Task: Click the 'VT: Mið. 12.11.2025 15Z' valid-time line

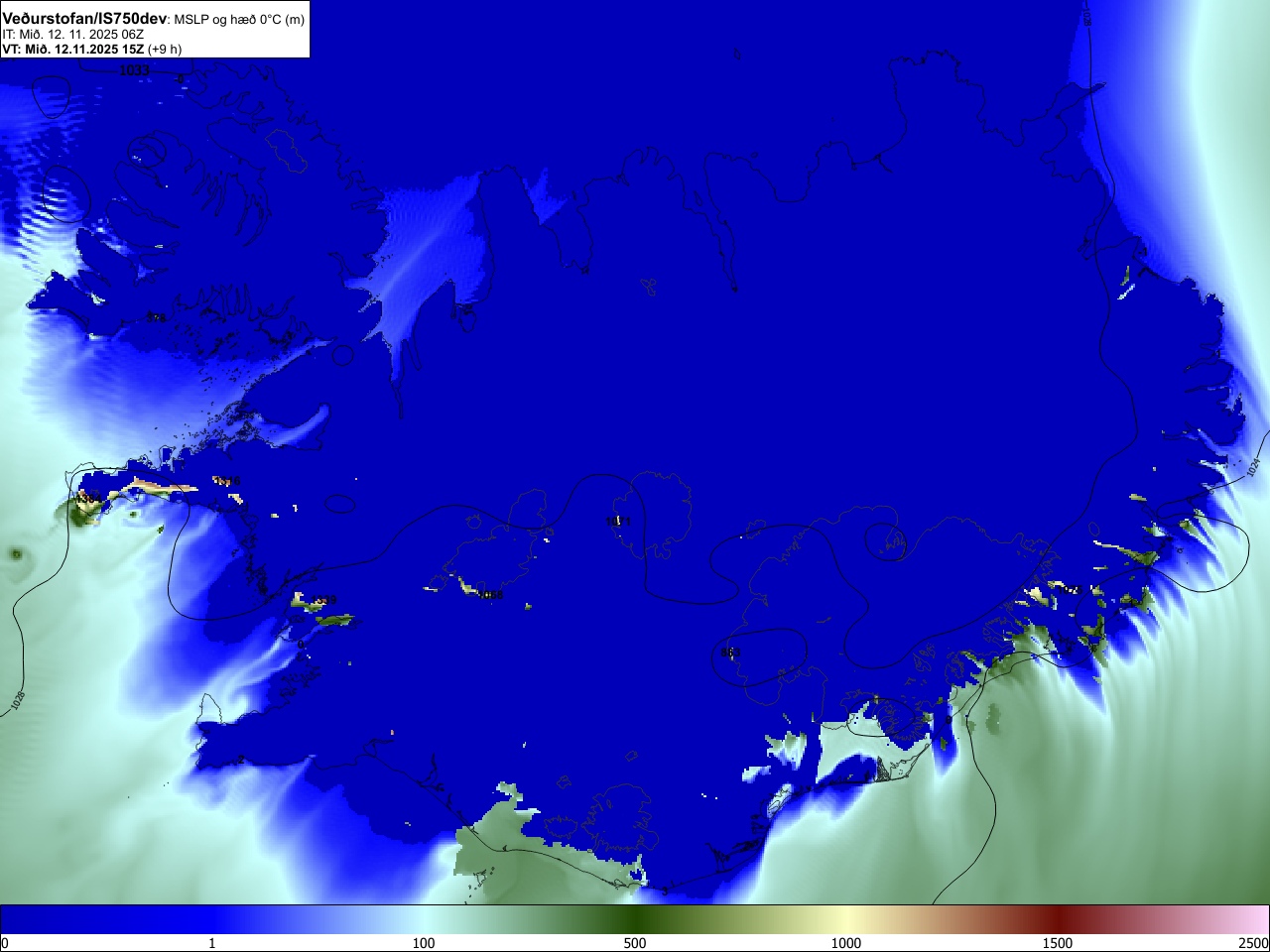Action: click(72, 49)
